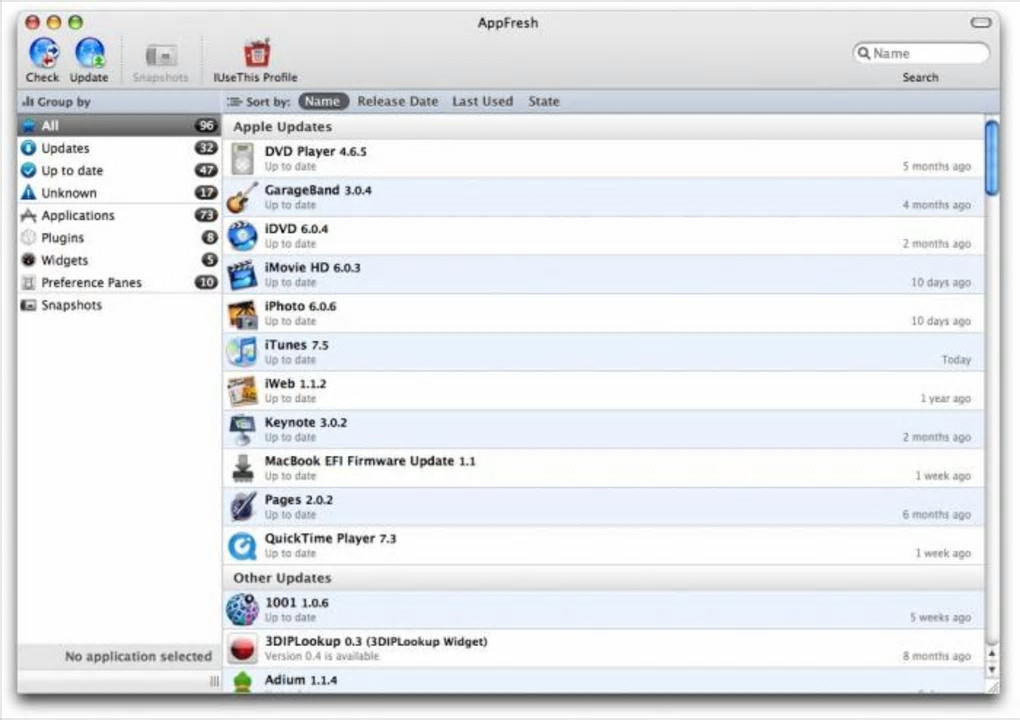
Task: Click the '8 months ago' label
Action: click(x=937, y=656)
